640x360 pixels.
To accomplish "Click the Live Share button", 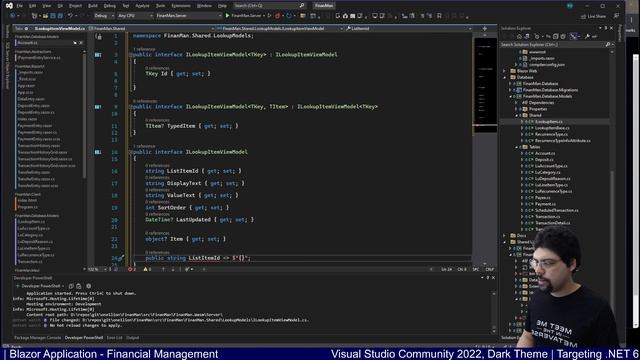I will (x=593, y=16).
